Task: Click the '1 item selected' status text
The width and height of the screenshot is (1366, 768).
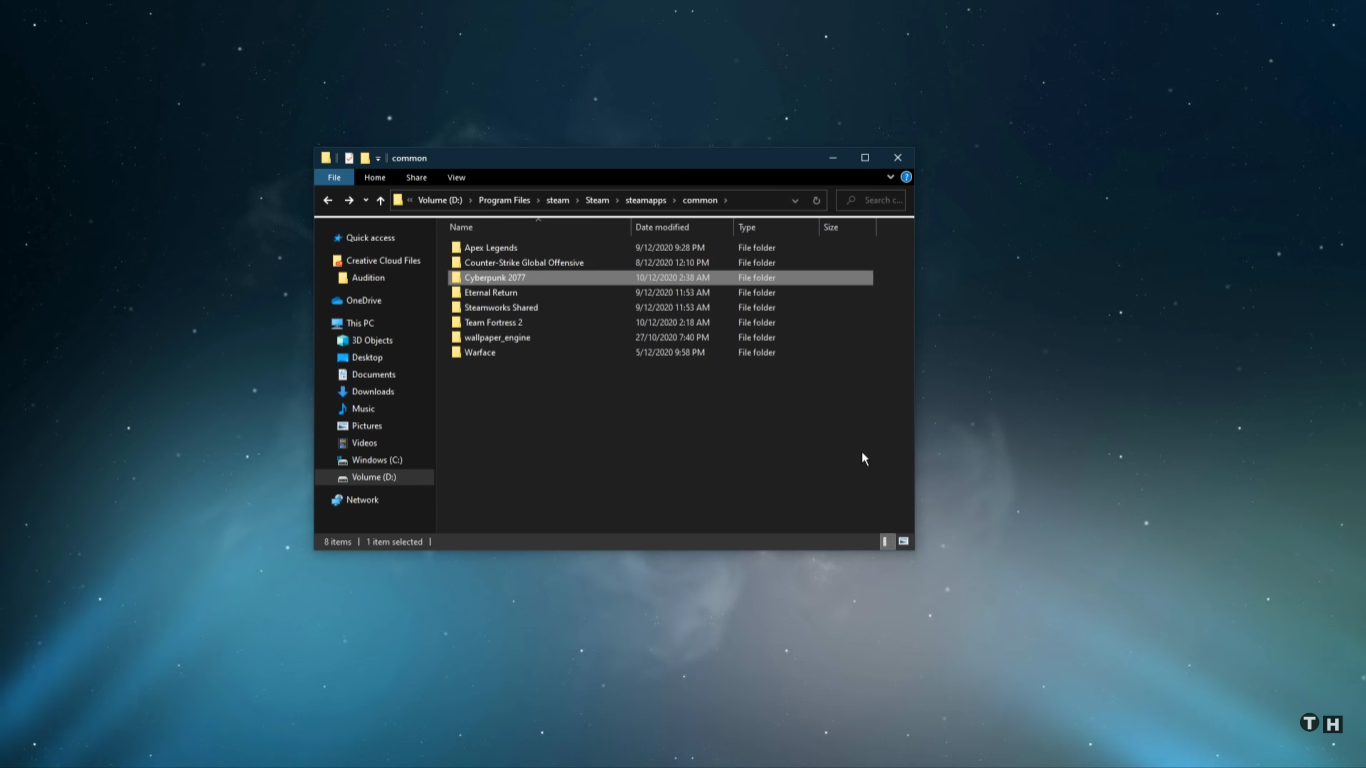Action: (x=394, y=542)
